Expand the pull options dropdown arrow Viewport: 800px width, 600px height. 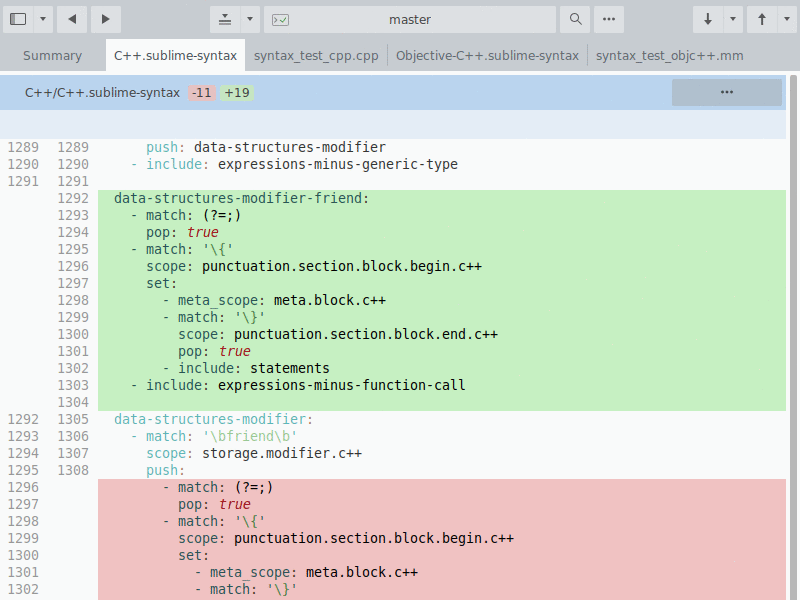(x=733, y=19)
